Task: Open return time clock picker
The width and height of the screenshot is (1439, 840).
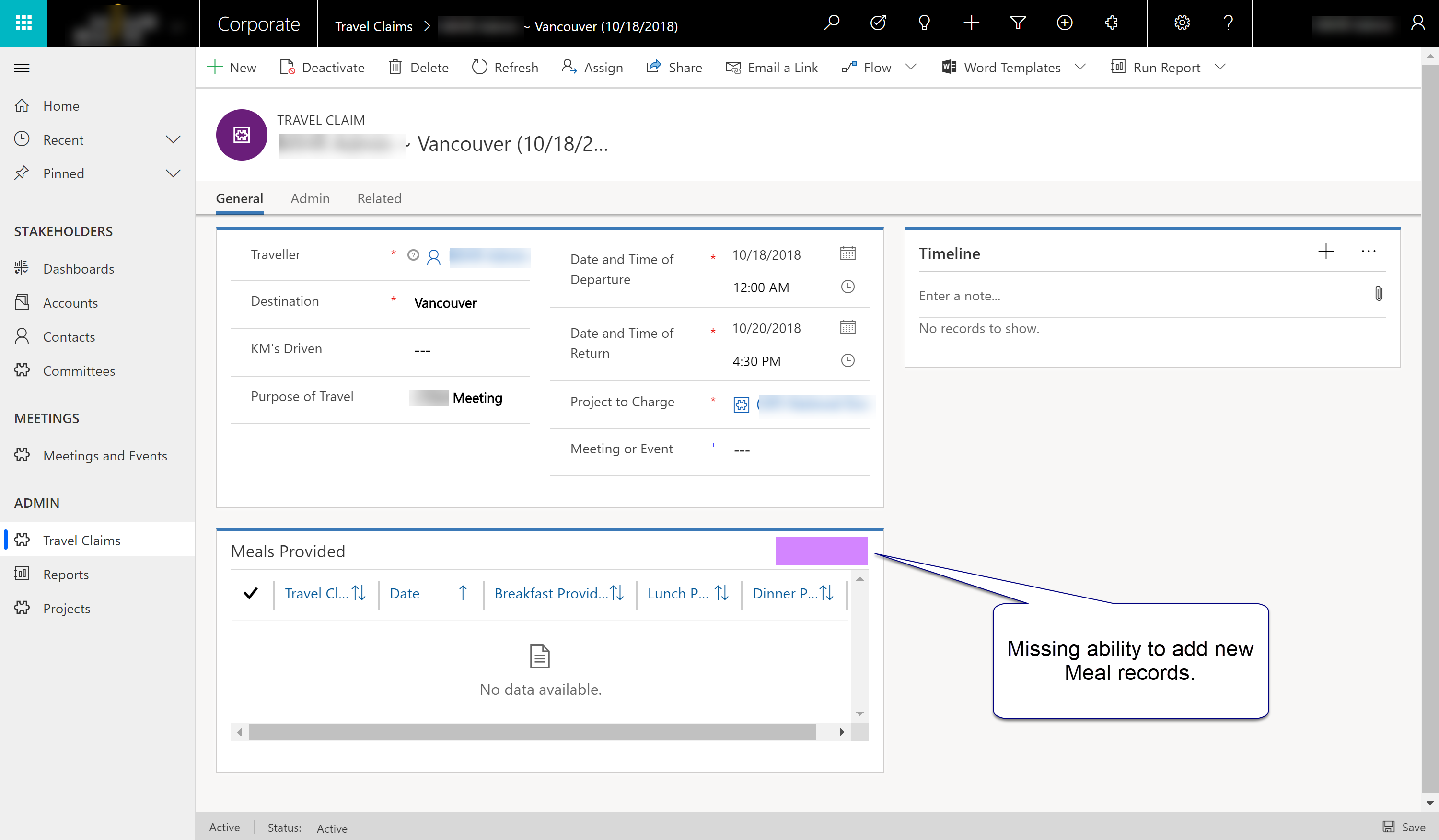Action: pyautogui.click(x=847, y=361)
